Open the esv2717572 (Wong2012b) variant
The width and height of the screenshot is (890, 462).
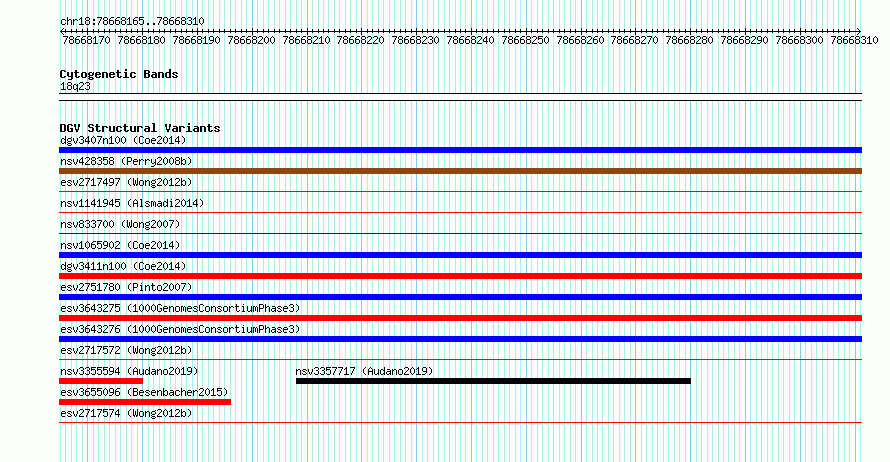click(x=126, y=351)
